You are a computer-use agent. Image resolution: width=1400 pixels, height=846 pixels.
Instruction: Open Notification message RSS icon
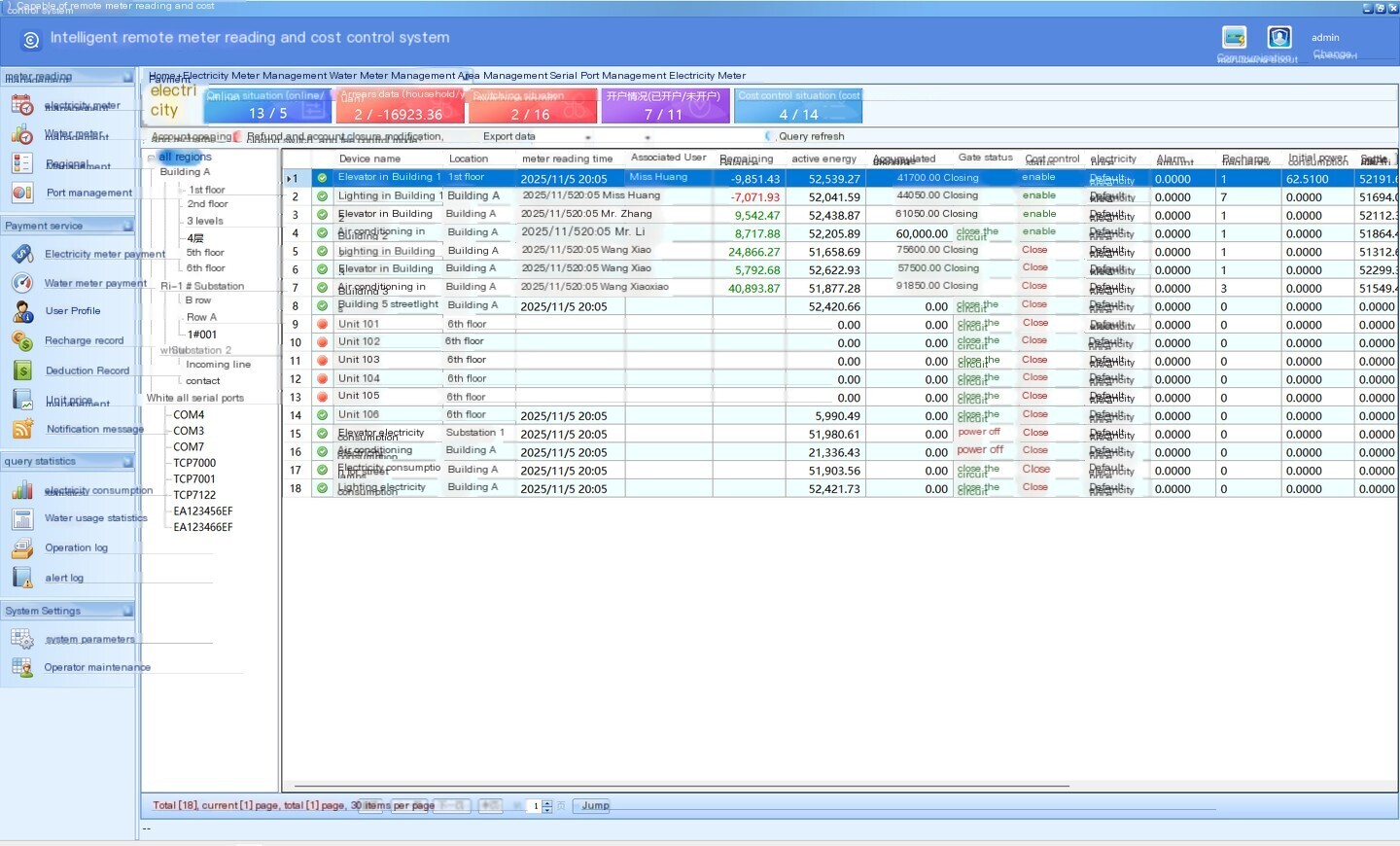(x=21, y=429)
